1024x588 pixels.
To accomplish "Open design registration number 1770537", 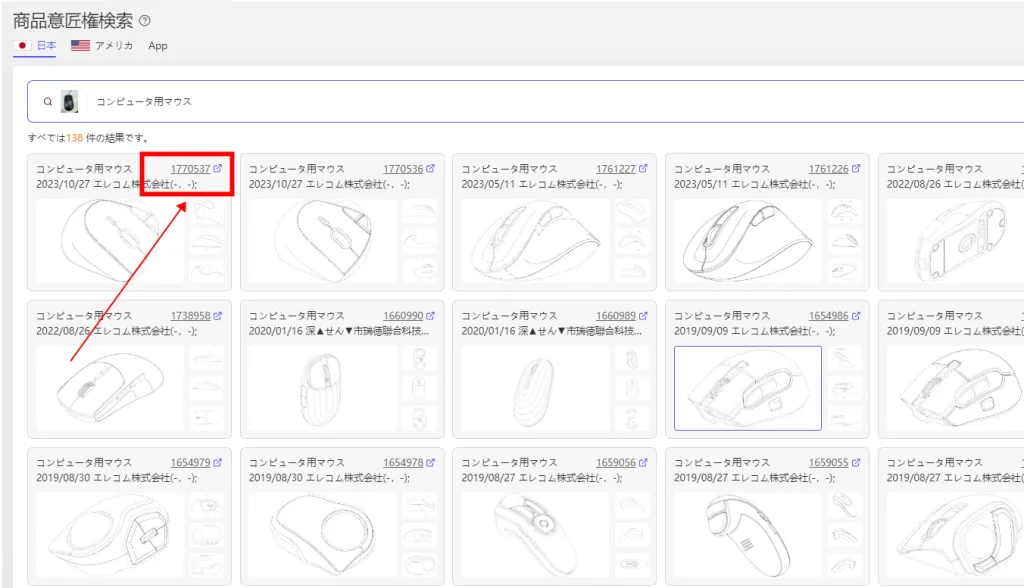I will 190,169.
